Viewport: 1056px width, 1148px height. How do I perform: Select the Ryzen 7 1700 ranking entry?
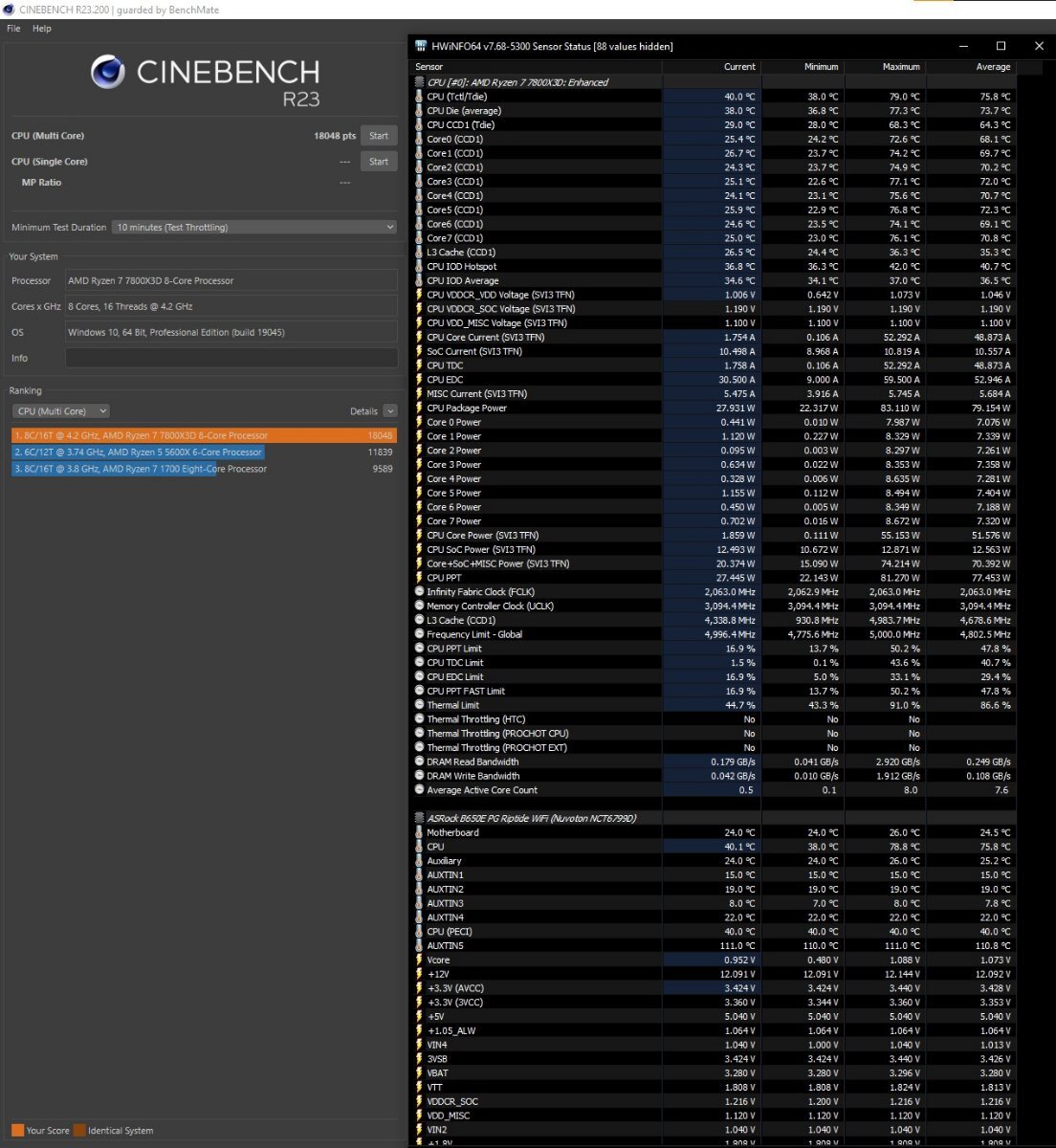(204, 470)
